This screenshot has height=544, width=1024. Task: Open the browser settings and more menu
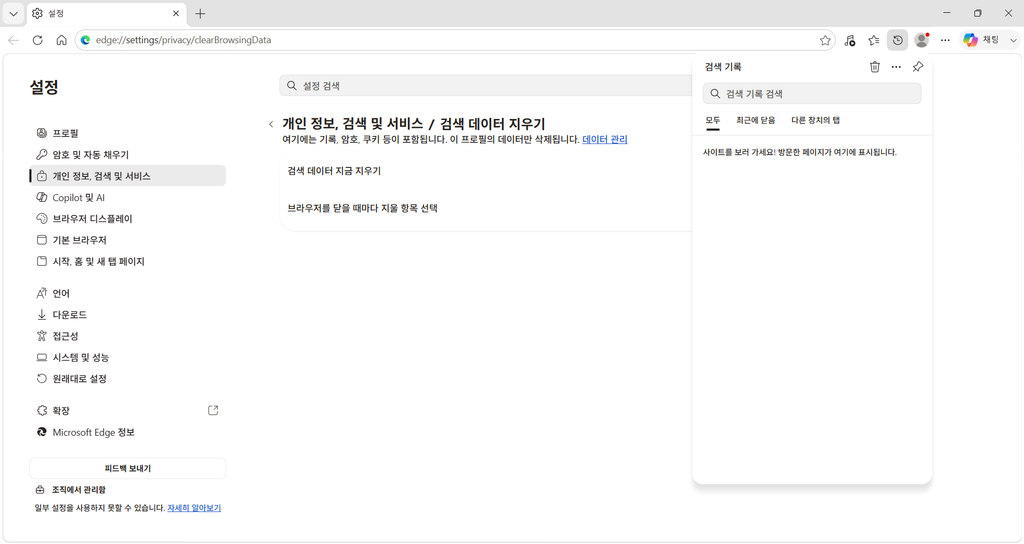945,40
